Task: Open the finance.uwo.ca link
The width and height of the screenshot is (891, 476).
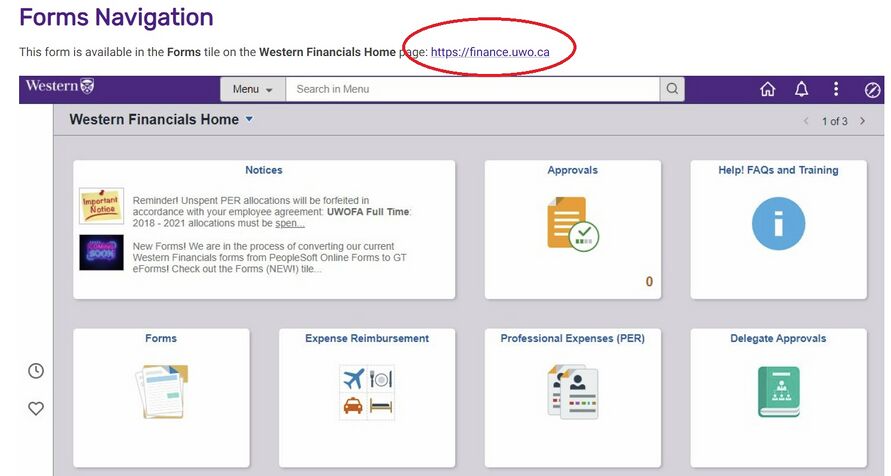Action: coord(490,52)
